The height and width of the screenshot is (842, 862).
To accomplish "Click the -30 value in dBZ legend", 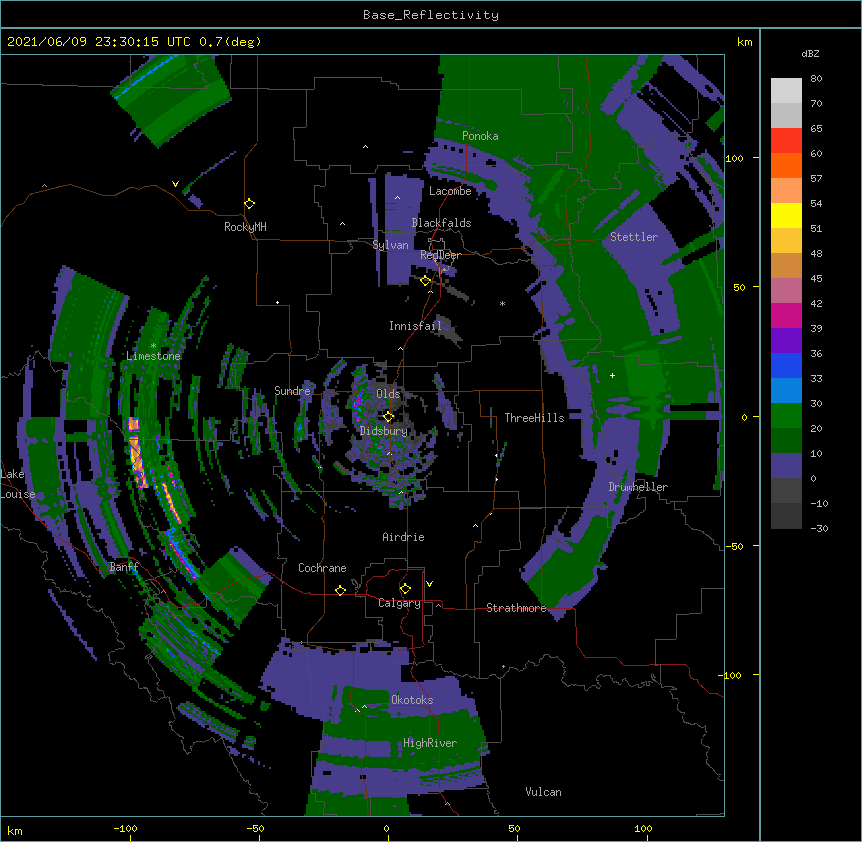I will [x=819, y=528].
